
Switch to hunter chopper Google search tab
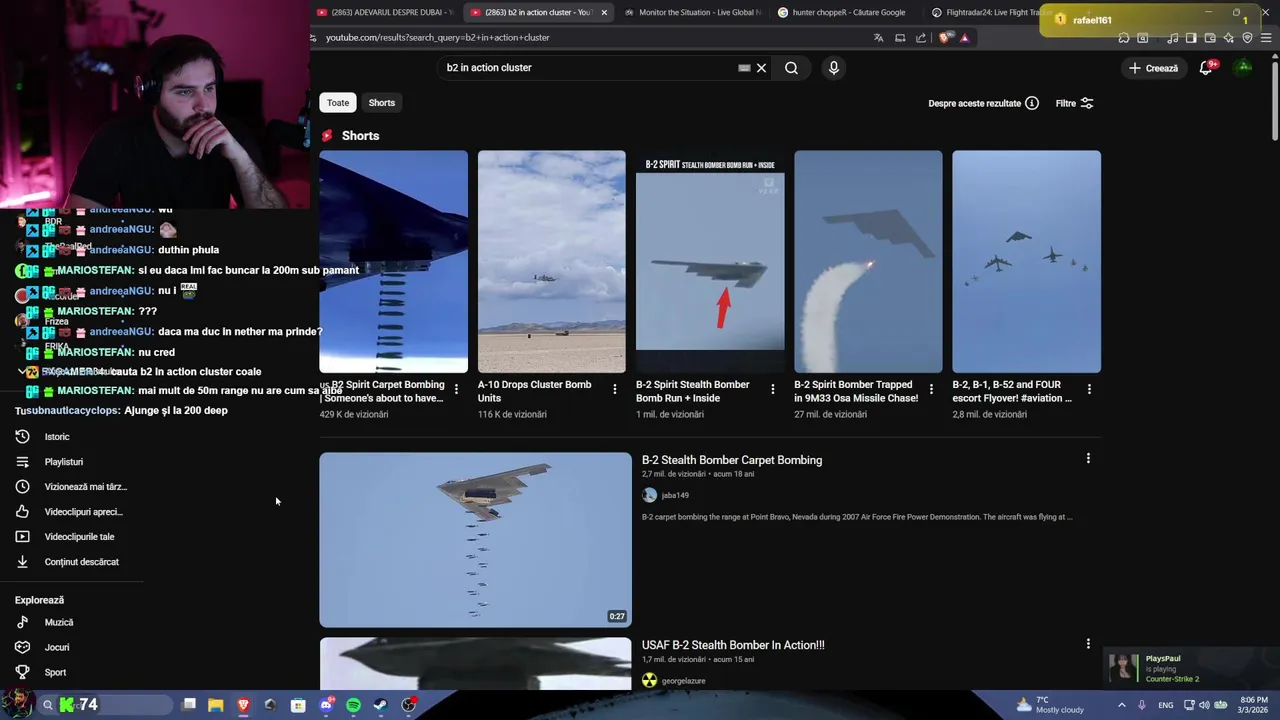point(845,12)
